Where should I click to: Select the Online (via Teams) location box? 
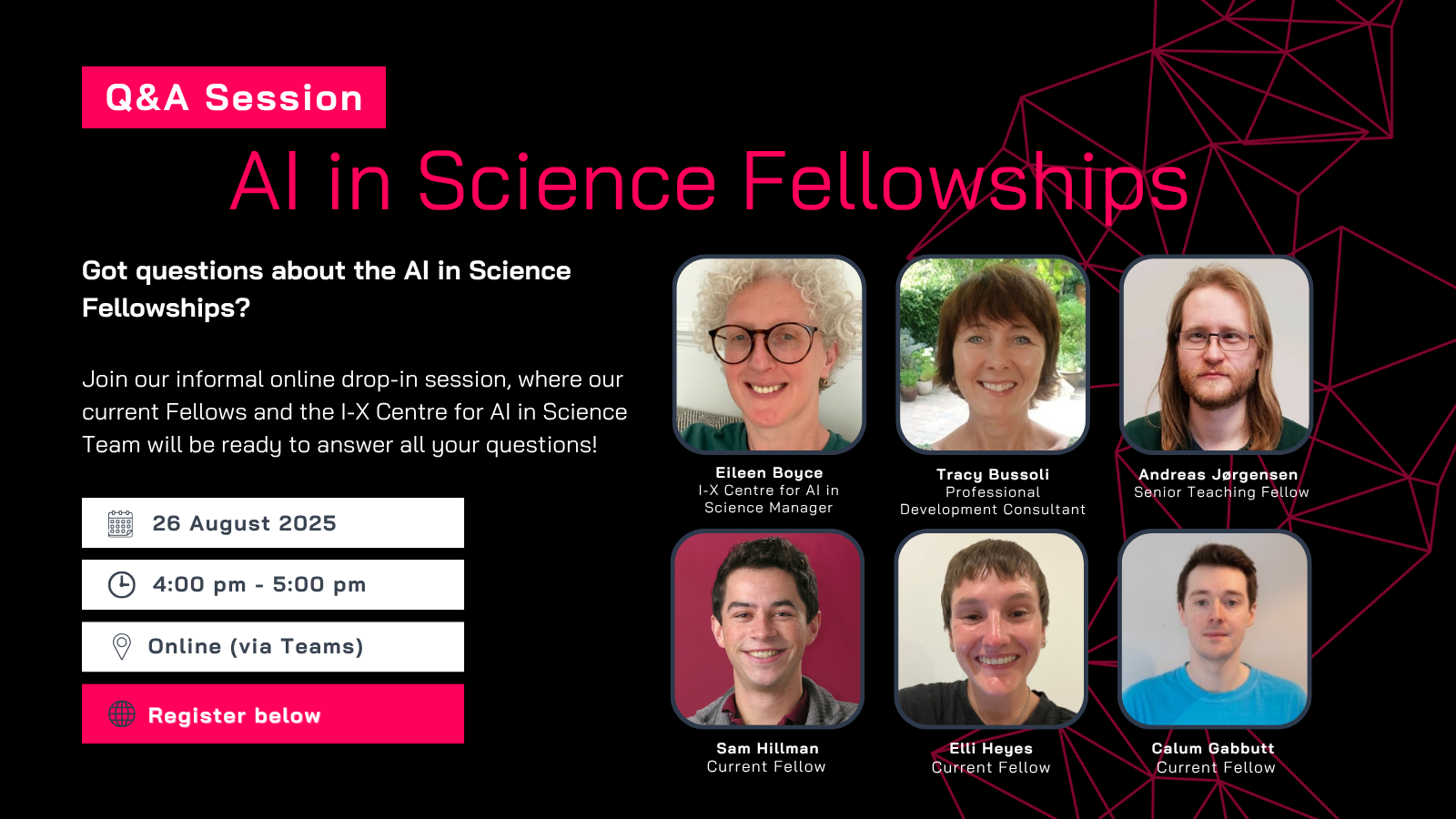[x=273, y=646]
